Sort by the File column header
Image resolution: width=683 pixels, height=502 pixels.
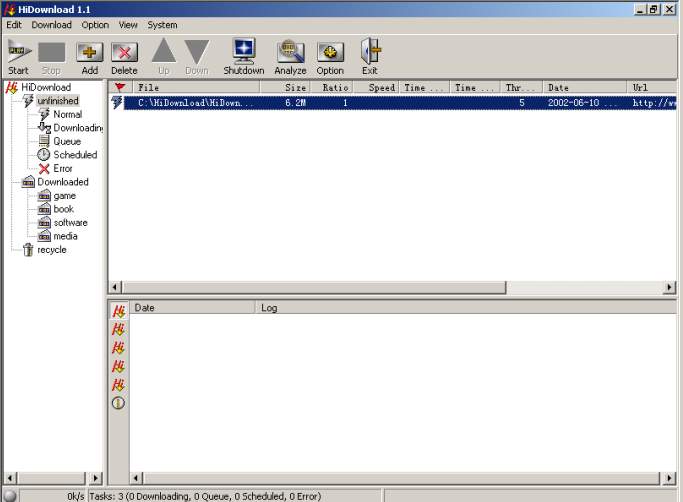[196, 88]
